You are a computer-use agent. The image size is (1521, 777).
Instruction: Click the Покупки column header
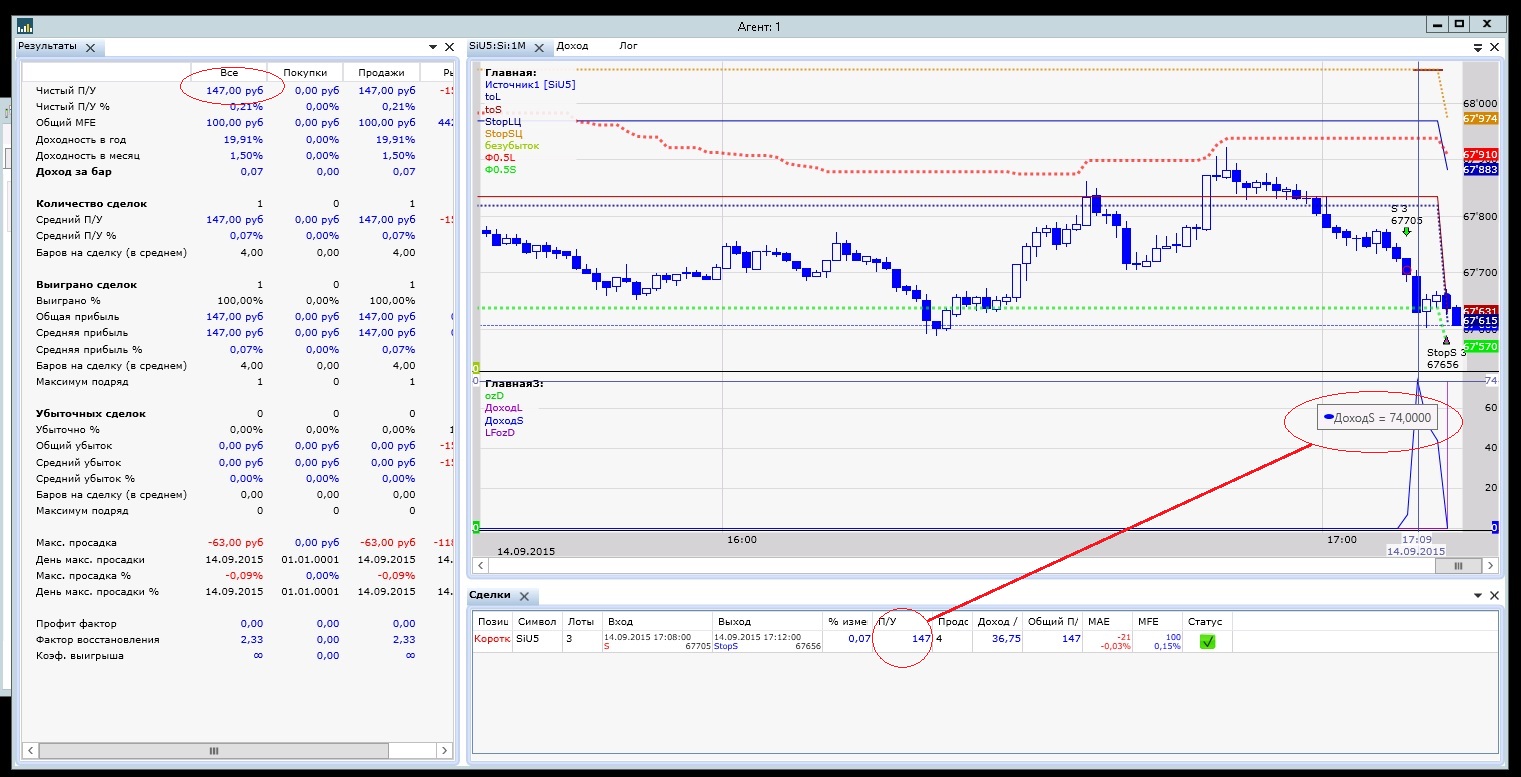pyautogui.click(x=304, y=73)
